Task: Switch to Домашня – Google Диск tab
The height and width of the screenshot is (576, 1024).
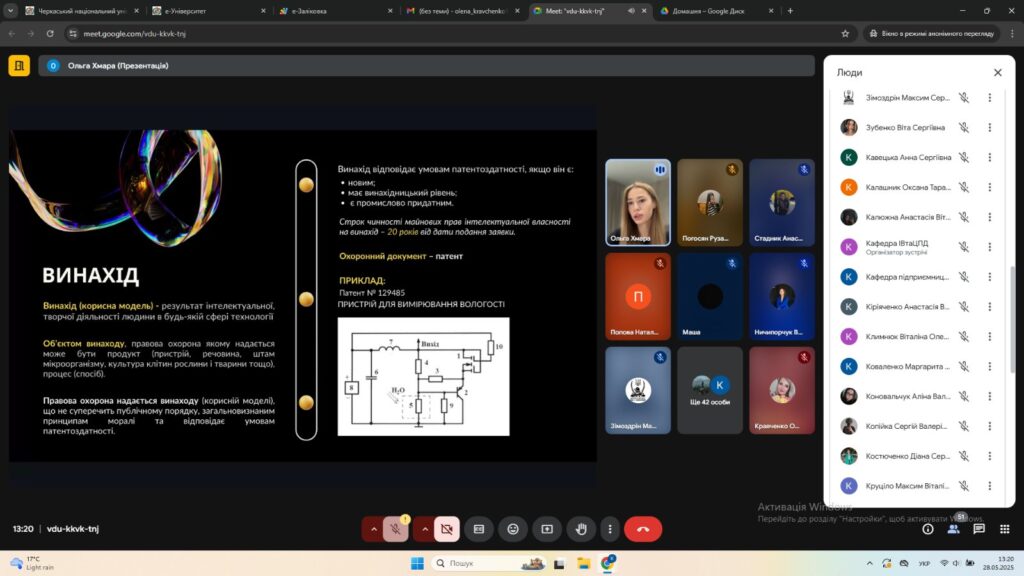Action: tap(712, 11)
